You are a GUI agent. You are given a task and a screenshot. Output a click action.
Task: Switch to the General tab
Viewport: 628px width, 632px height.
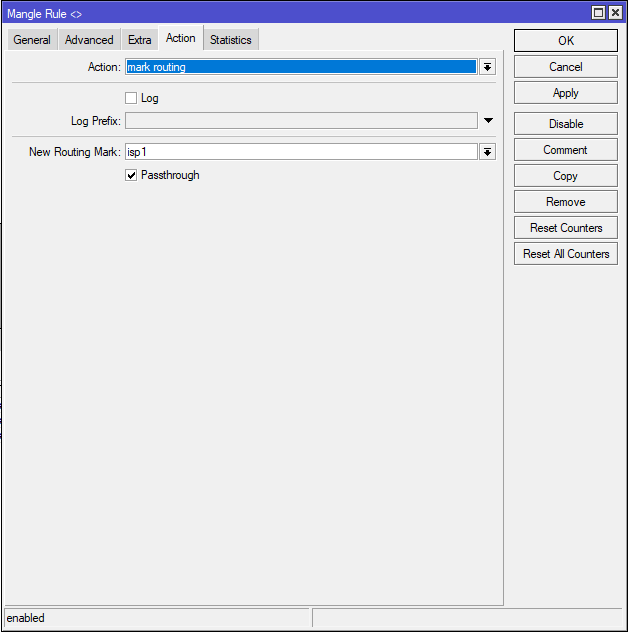pos(32,40)
